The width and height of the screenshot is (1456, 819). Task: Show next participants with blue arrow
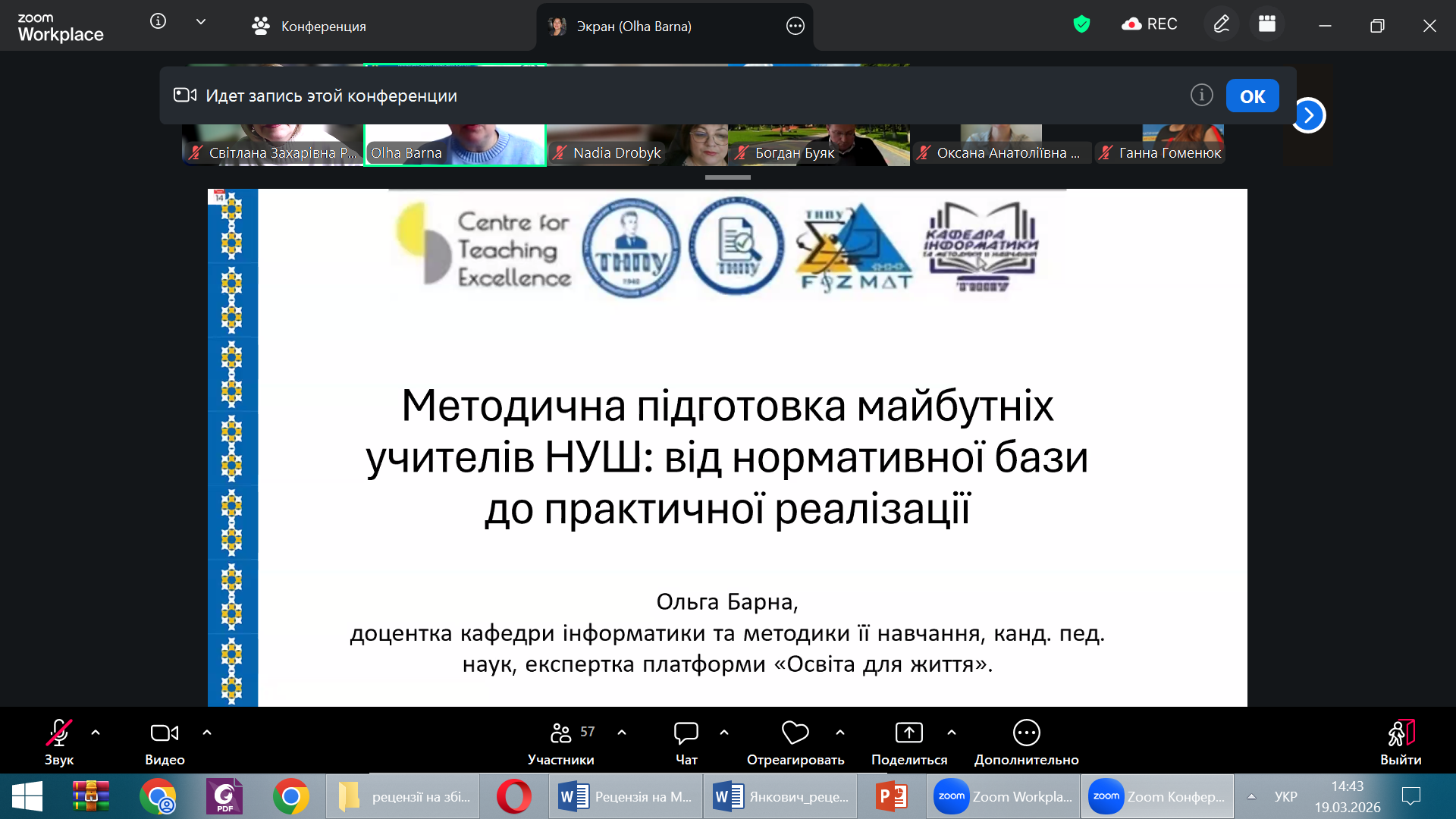click(1309, 115)
